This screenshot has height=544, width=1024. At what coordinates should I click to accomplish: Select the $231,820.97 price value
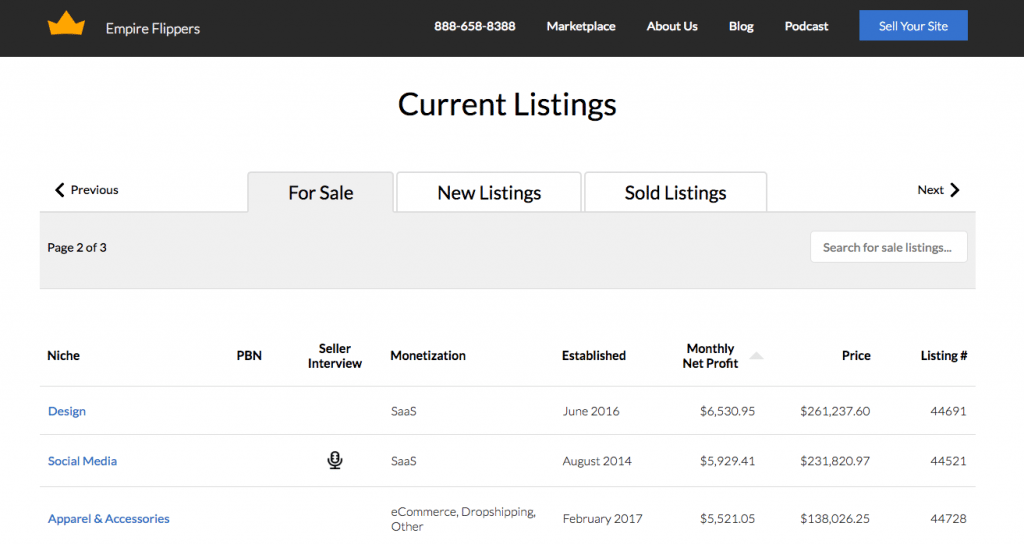(835, 461)
